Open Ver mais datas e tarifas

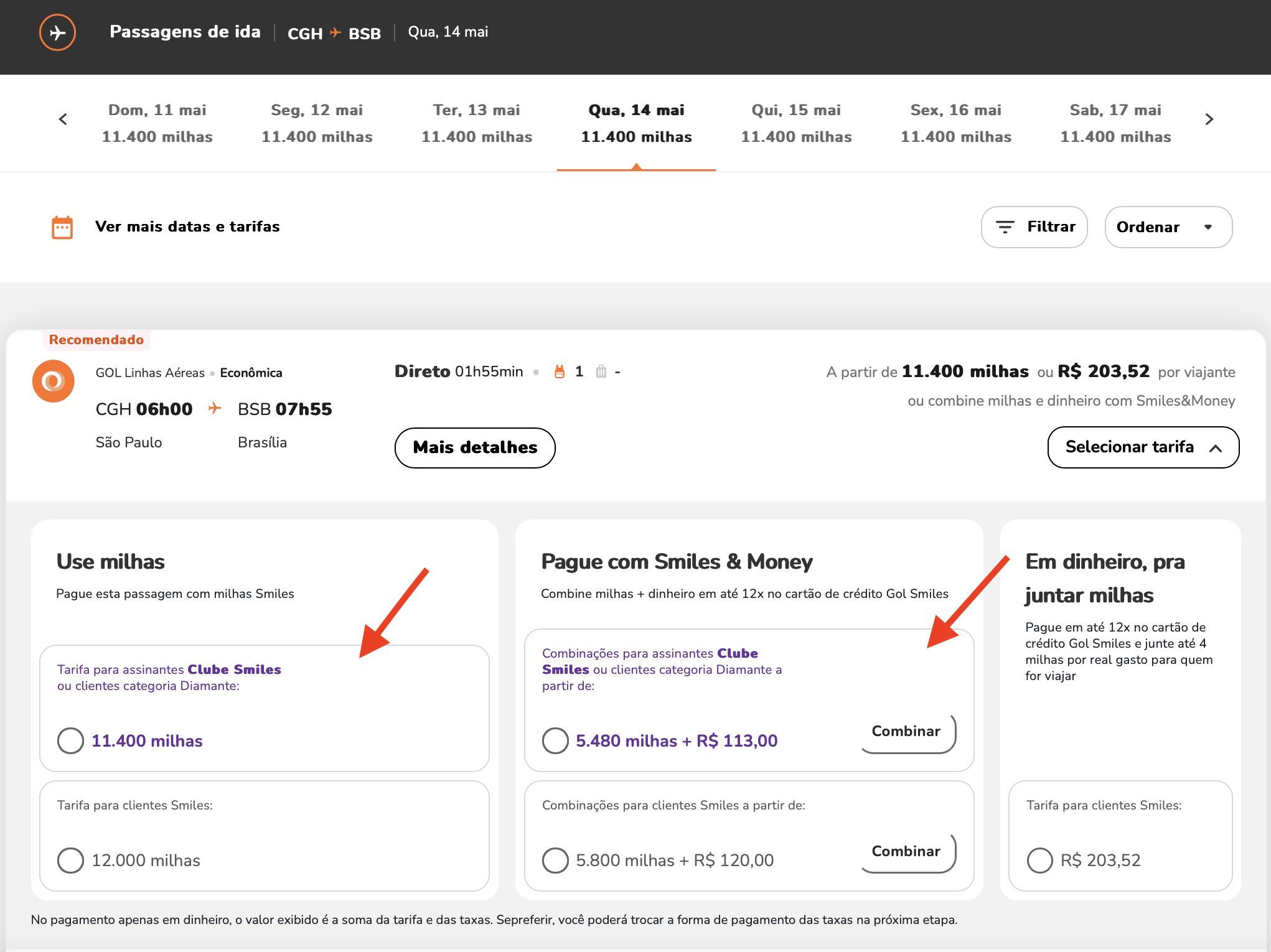187,226
